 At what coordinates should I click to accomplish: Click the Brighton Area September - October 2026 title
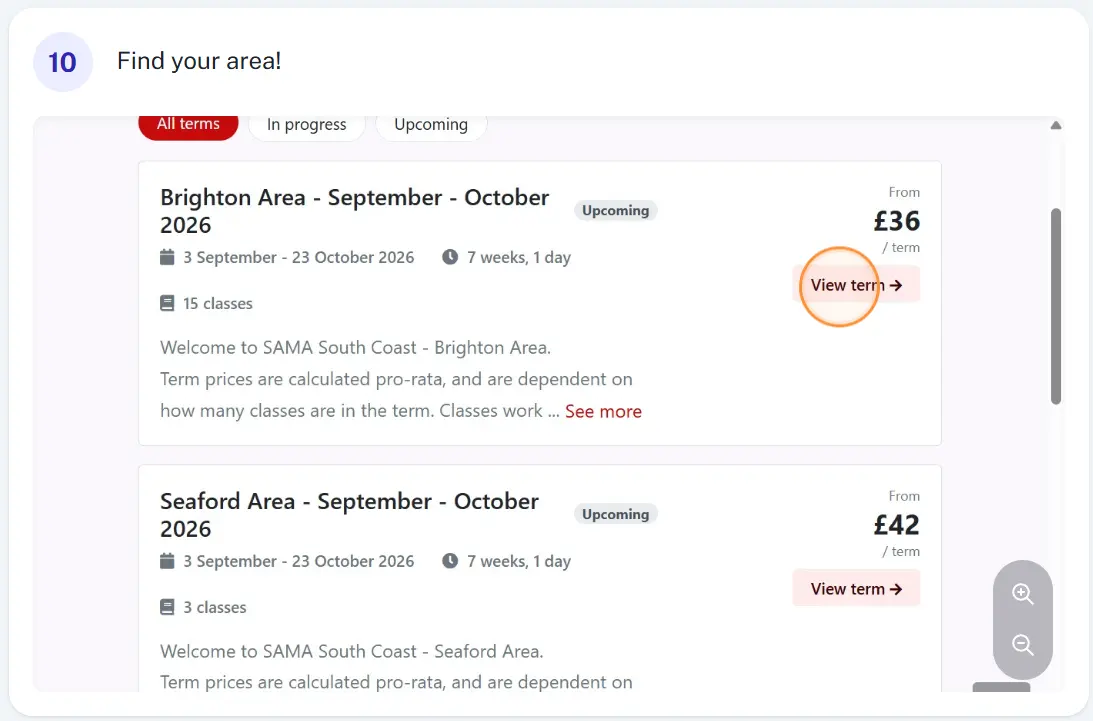pyautogui.click(x=355, y=211)
